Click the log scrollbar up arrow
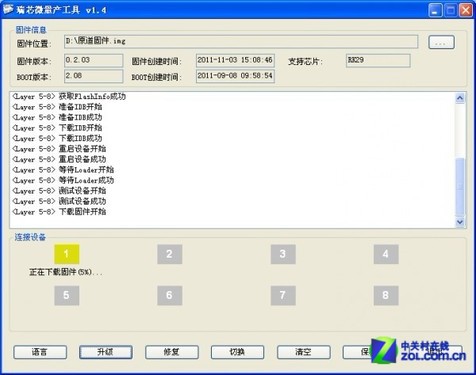 tap(460, 98)
